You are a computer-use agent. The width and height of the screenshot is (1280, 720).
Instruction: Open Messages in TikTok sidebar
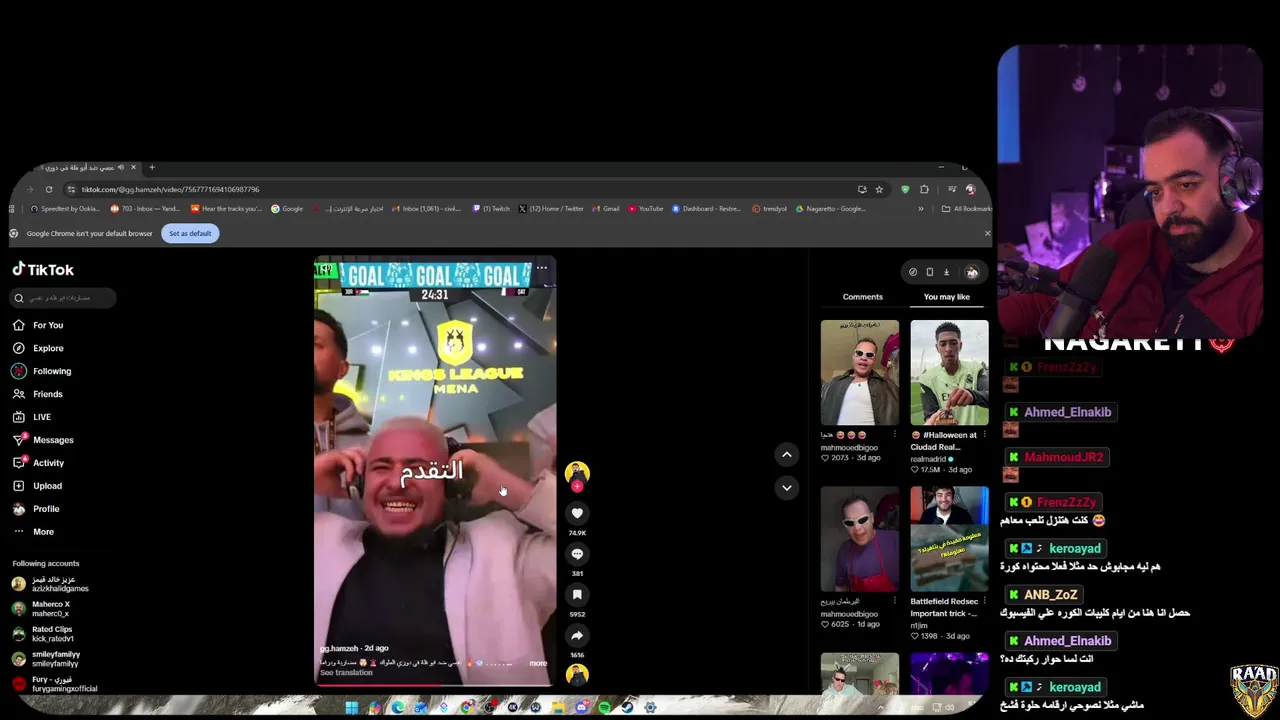43,440
